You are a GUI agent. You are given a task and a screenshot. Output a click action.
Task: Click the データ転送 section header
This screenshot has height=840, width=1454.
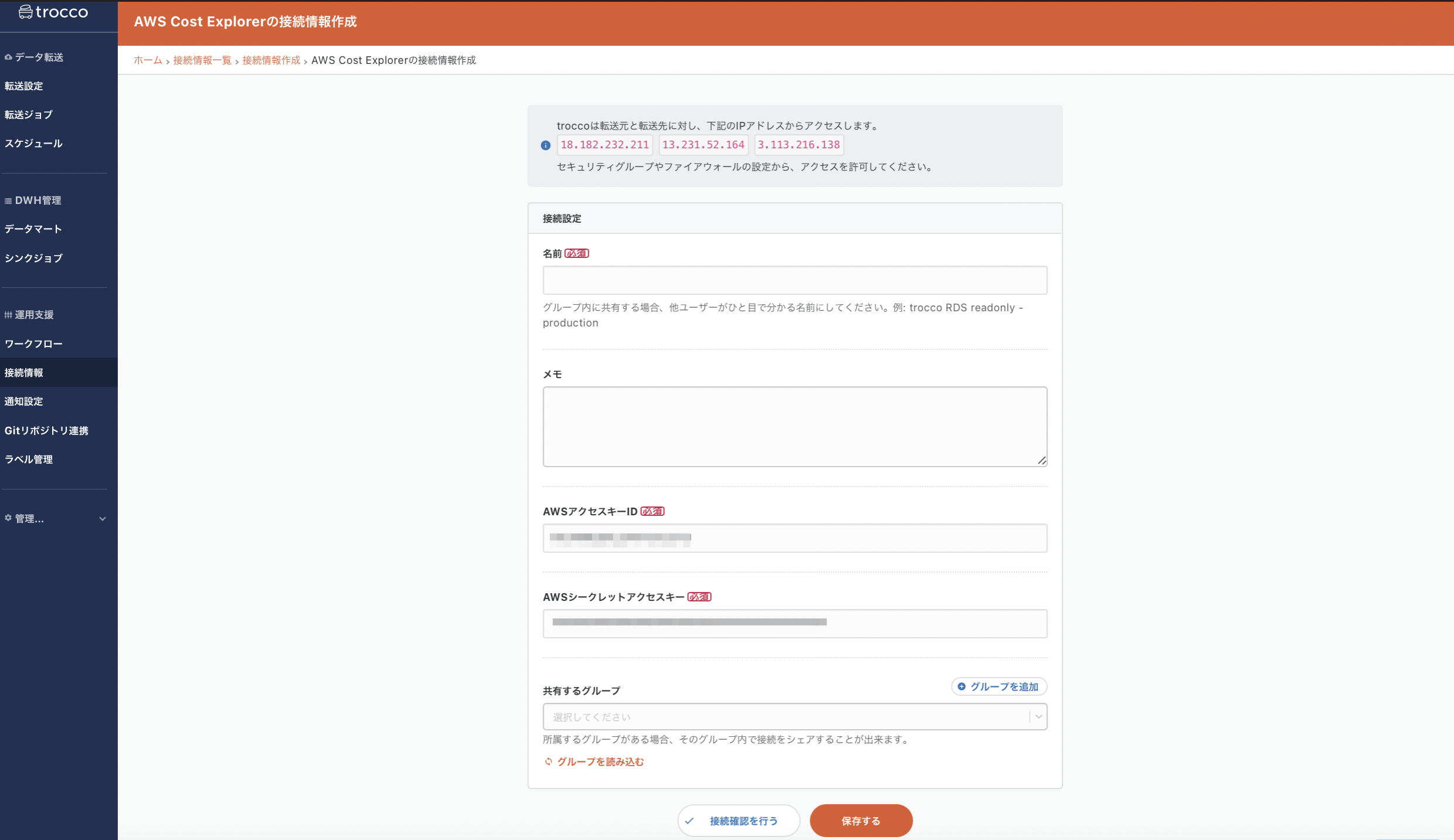pyautogui.click(x=34, y=57)
